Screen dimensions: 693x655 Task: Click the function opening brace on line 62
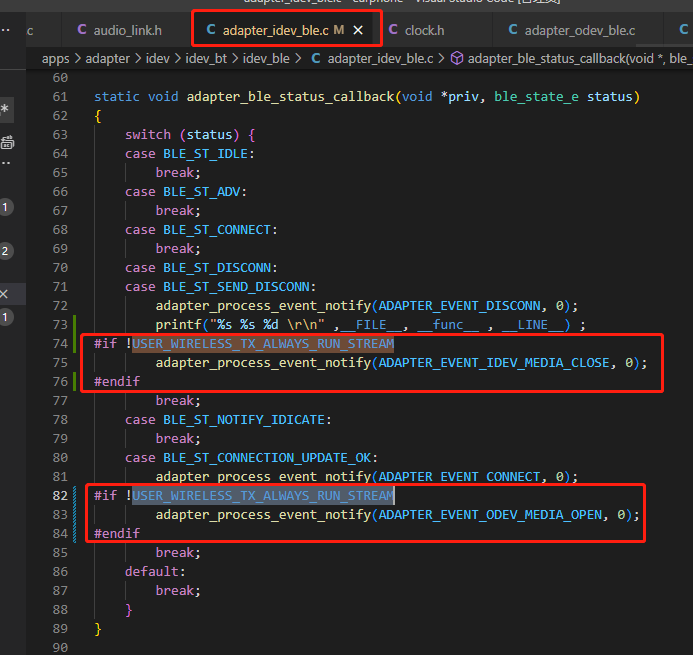point(98,116)
